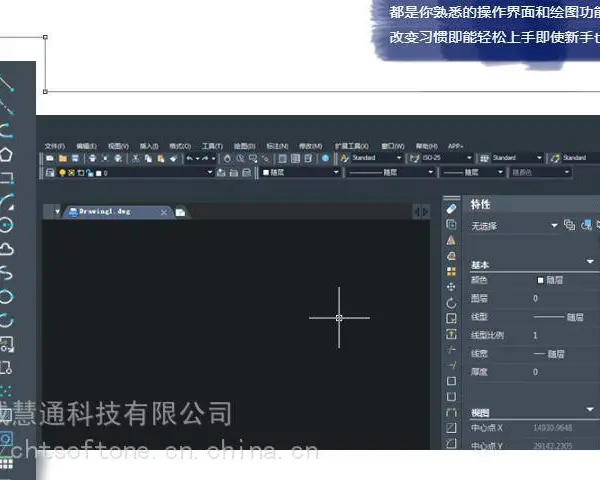Click the blue Help icon
The width and height of the screenshot is (600, 480).
[326, 158]
